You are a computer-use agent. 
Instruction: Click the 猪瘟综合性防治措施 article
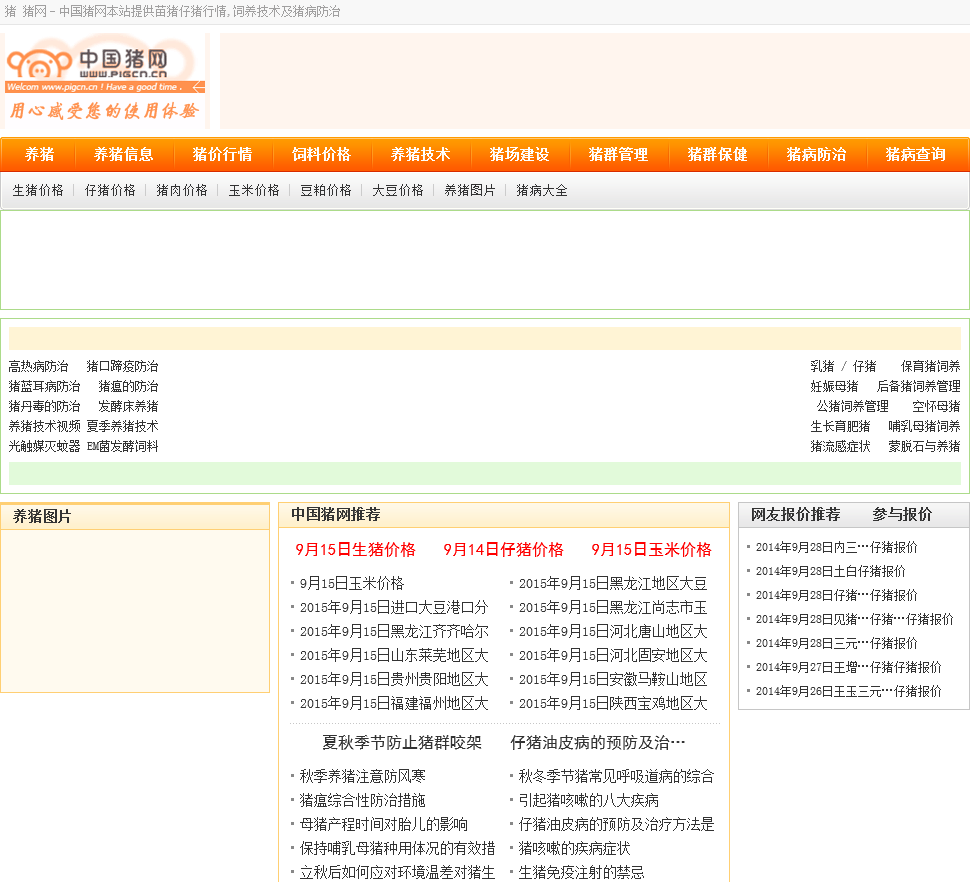[x=363, y=800]
